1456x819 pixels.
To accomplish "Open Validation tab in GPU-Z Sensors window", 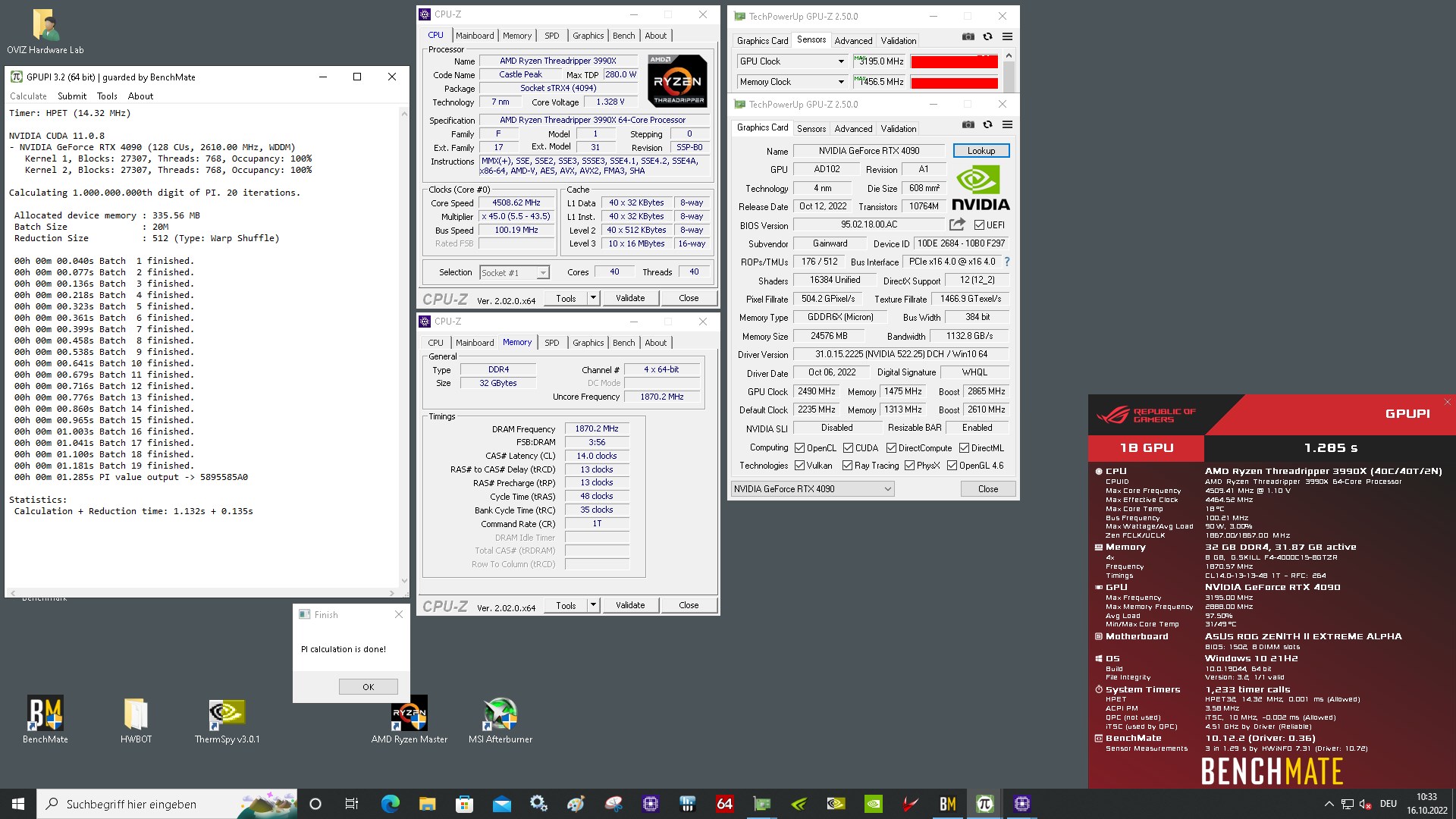I will point(899,41).
